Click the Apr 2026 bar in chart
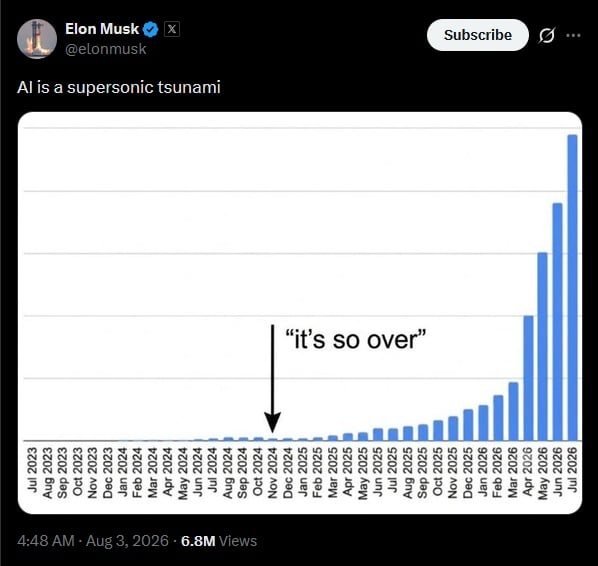The height and width of the screenshot is (566, 598). coord(528,378)
